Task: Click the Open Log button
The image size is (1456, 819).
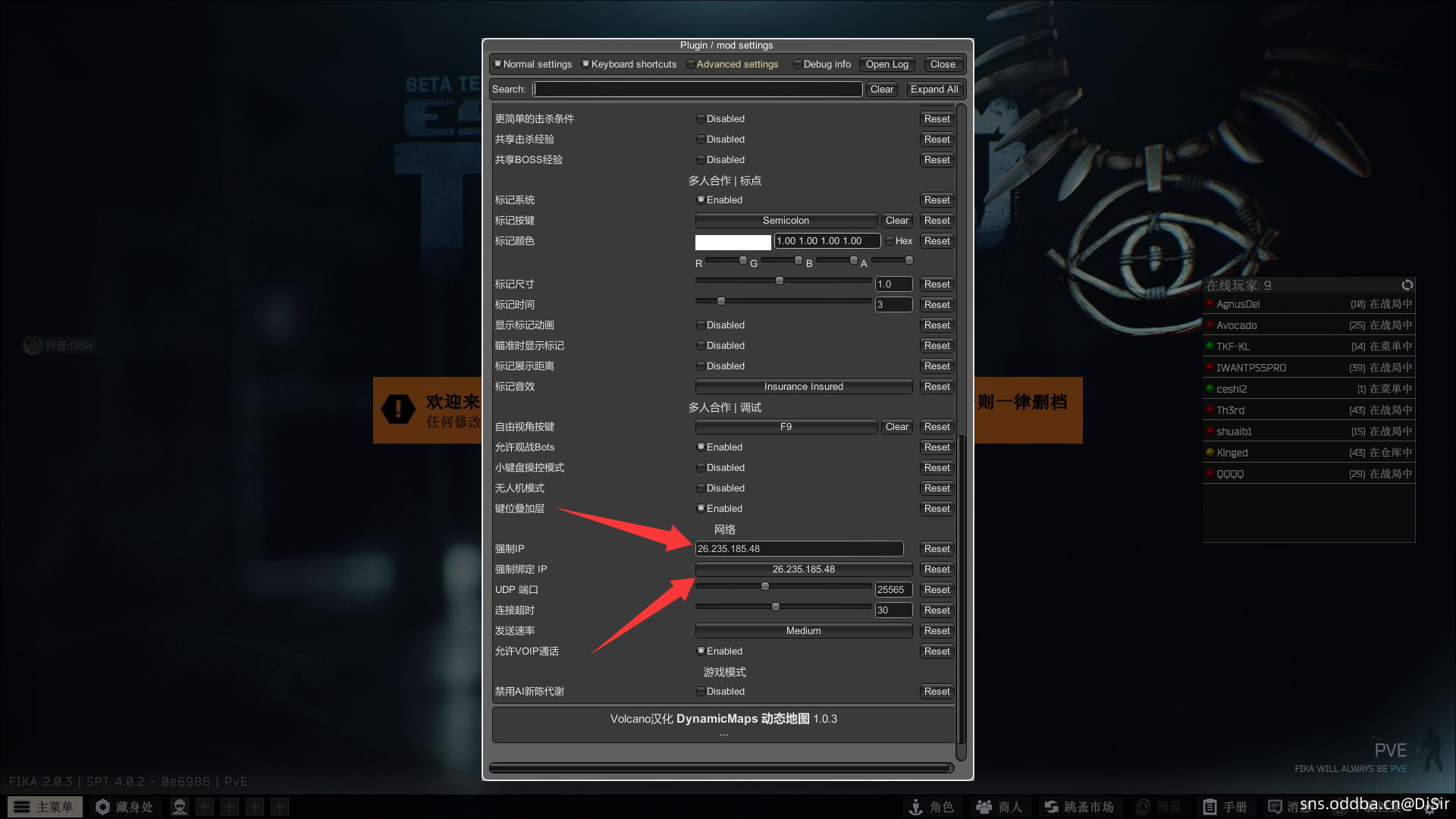Action: 886,64
